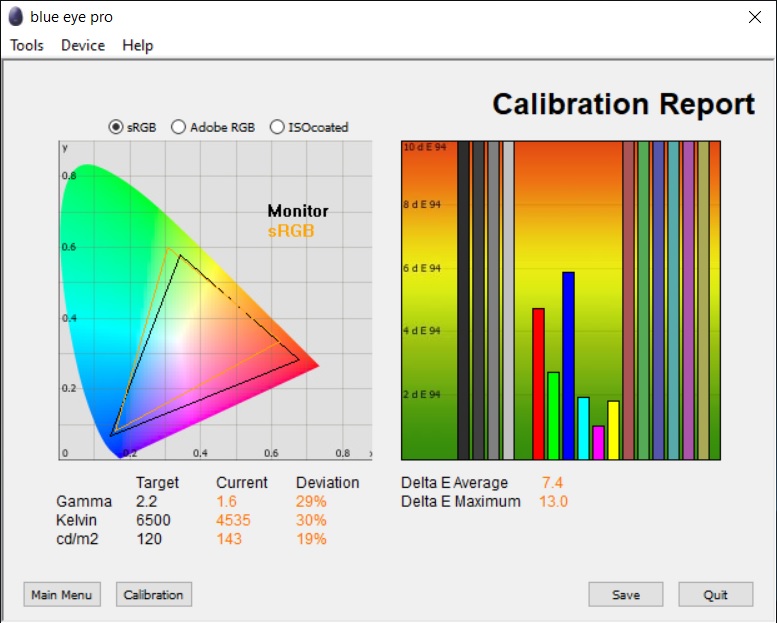Pick the short cyan Delta E bar
Screen dimensions: 777x623
click(583, 427)
